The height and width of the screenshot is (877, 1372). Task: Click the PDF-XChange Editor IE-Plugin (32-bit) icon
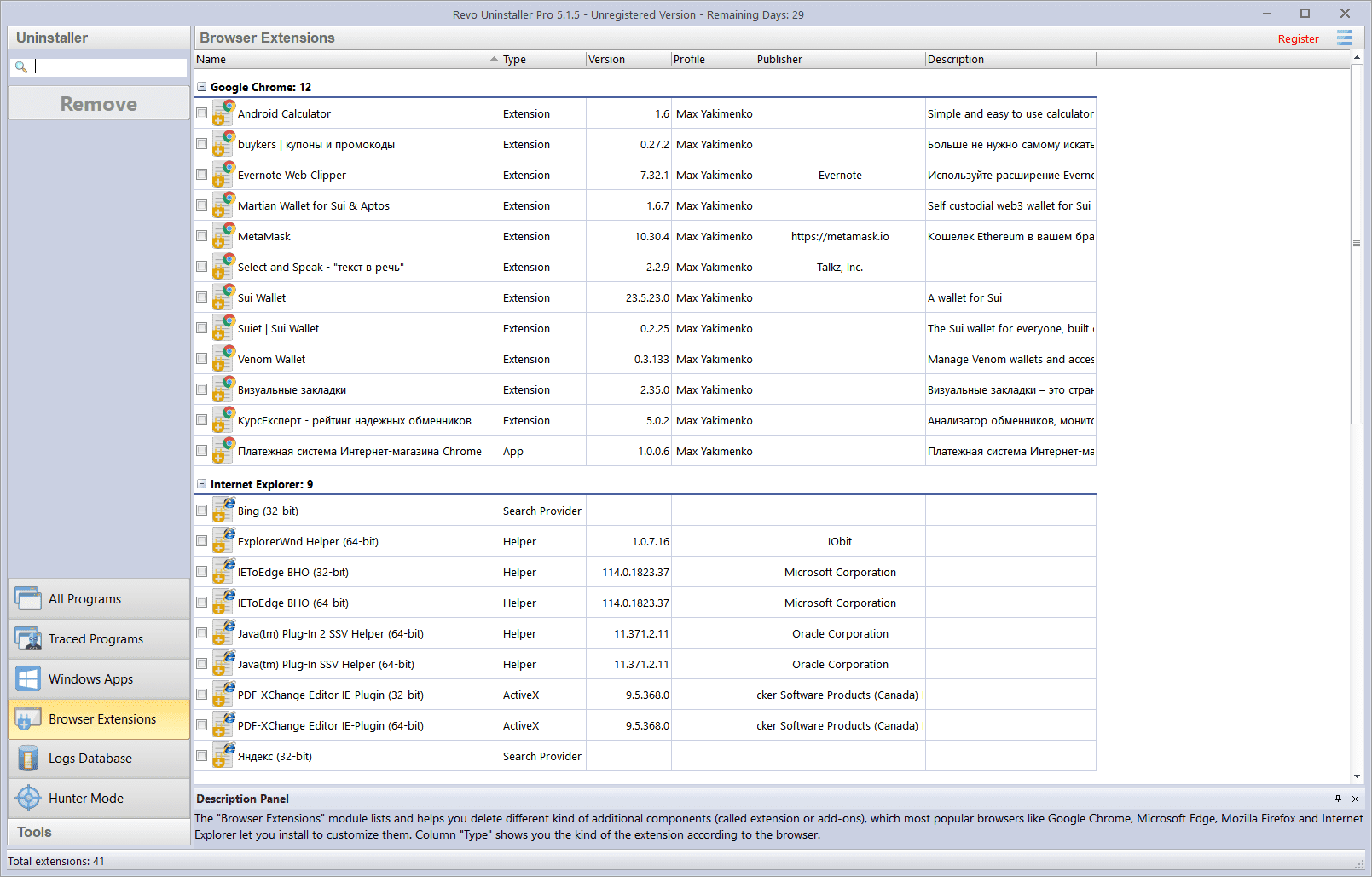pyautogui.click(x=223, y=695)
